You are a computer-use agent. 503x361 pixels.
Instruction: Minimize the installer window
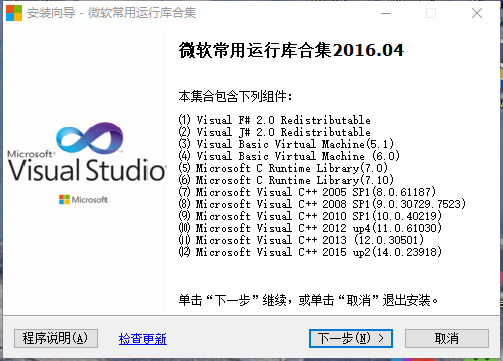pyautogui.click(x=386, y=13)
